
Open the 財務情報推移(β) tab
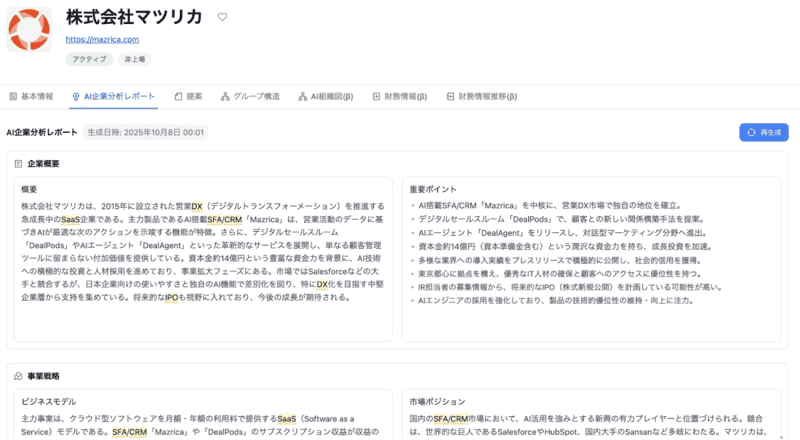[481, 97]
